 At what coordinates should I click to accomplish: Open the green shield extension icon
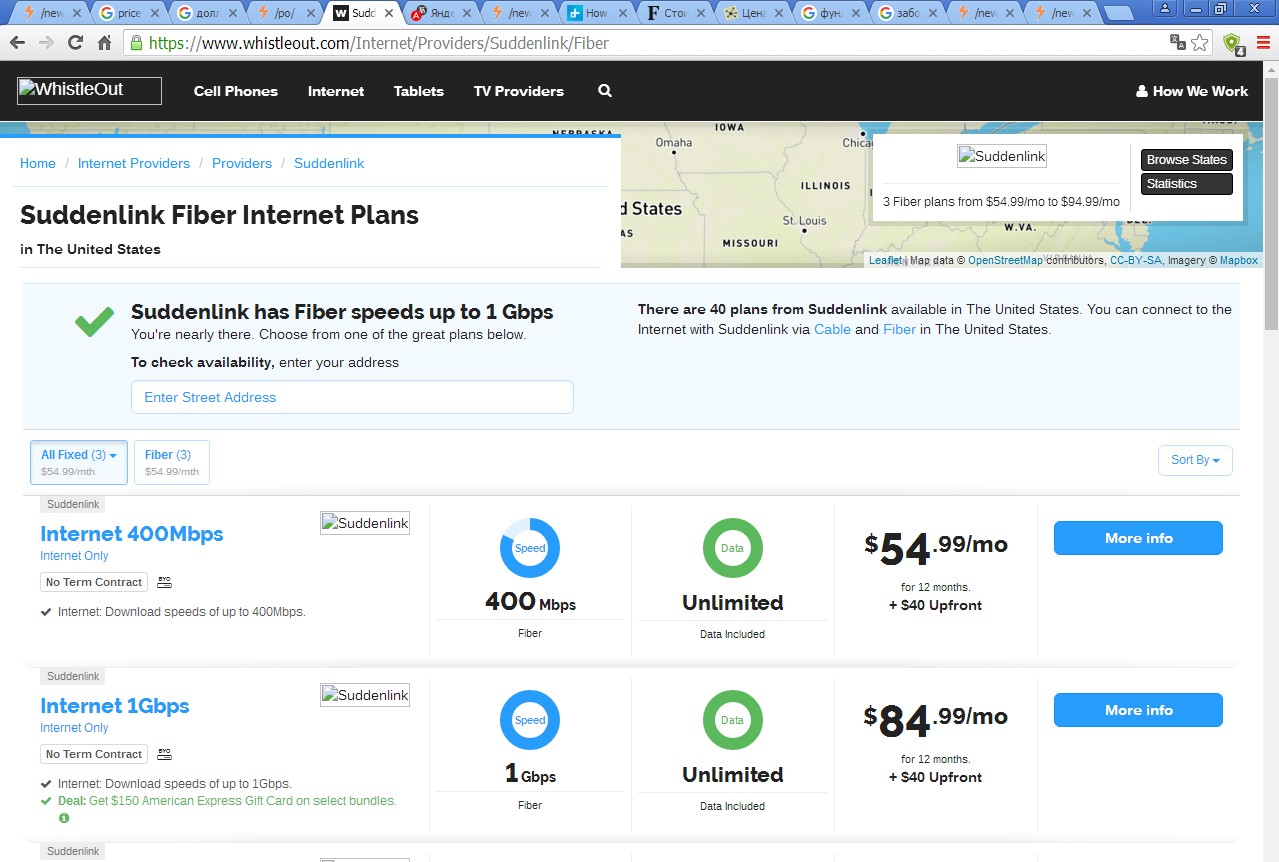click(x=1231, y=43)
